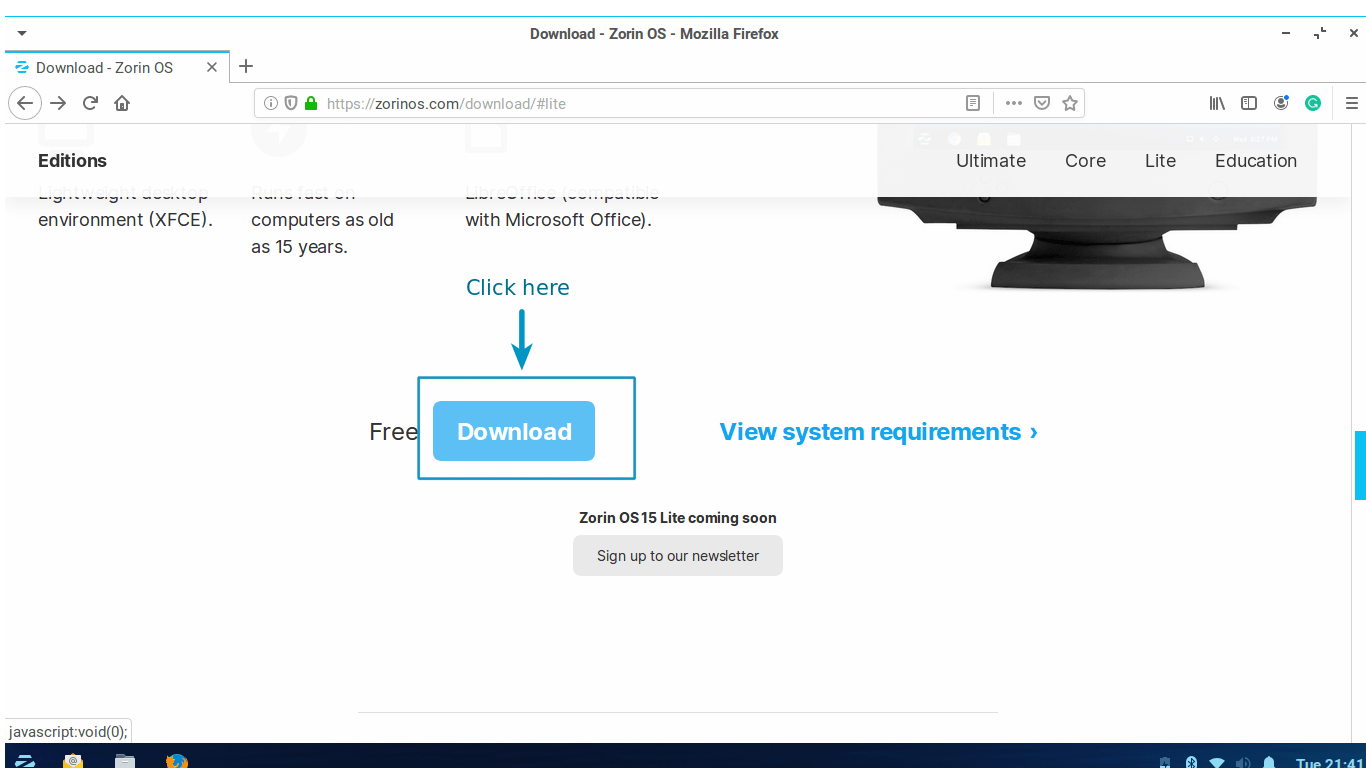
Task: Open page actions three-dot menu
Action: tap(1014, 103)
